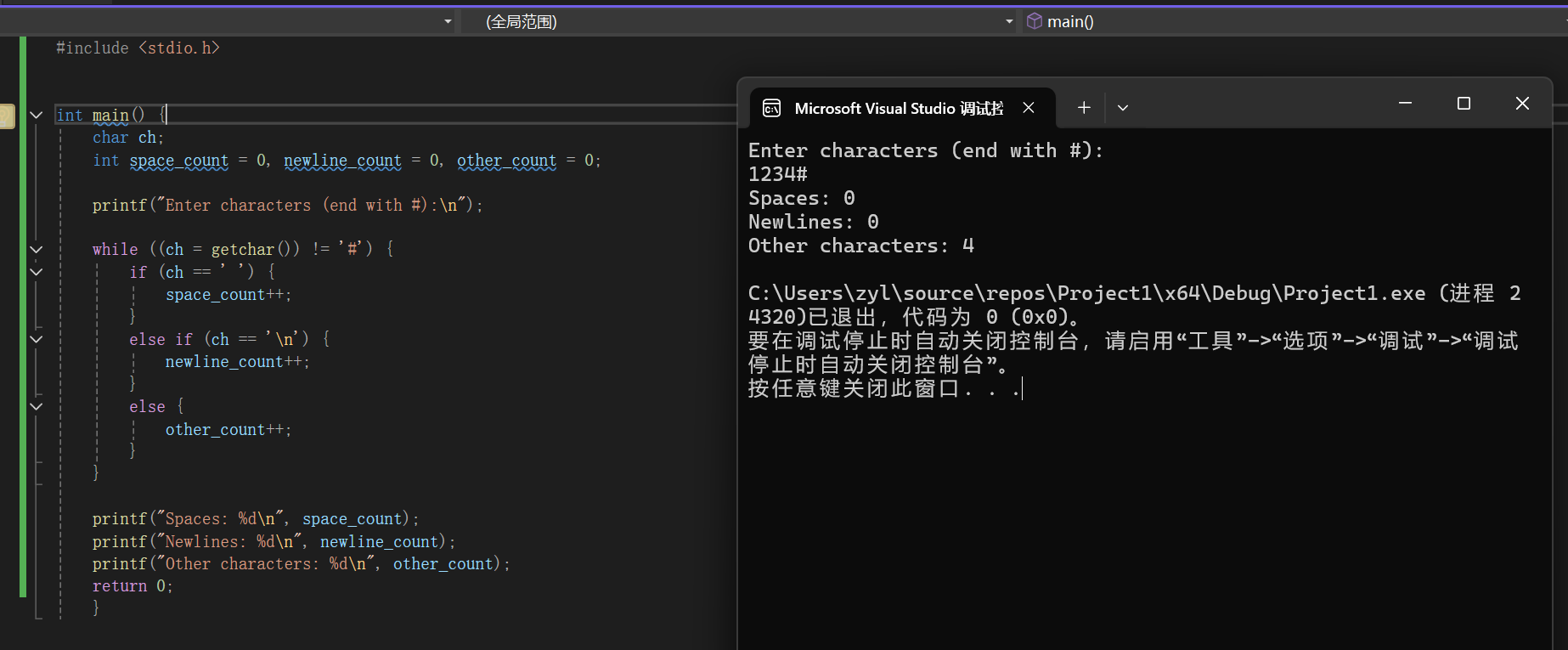
Task: Click the Project1.exe path line in console
Action: 1134,293
